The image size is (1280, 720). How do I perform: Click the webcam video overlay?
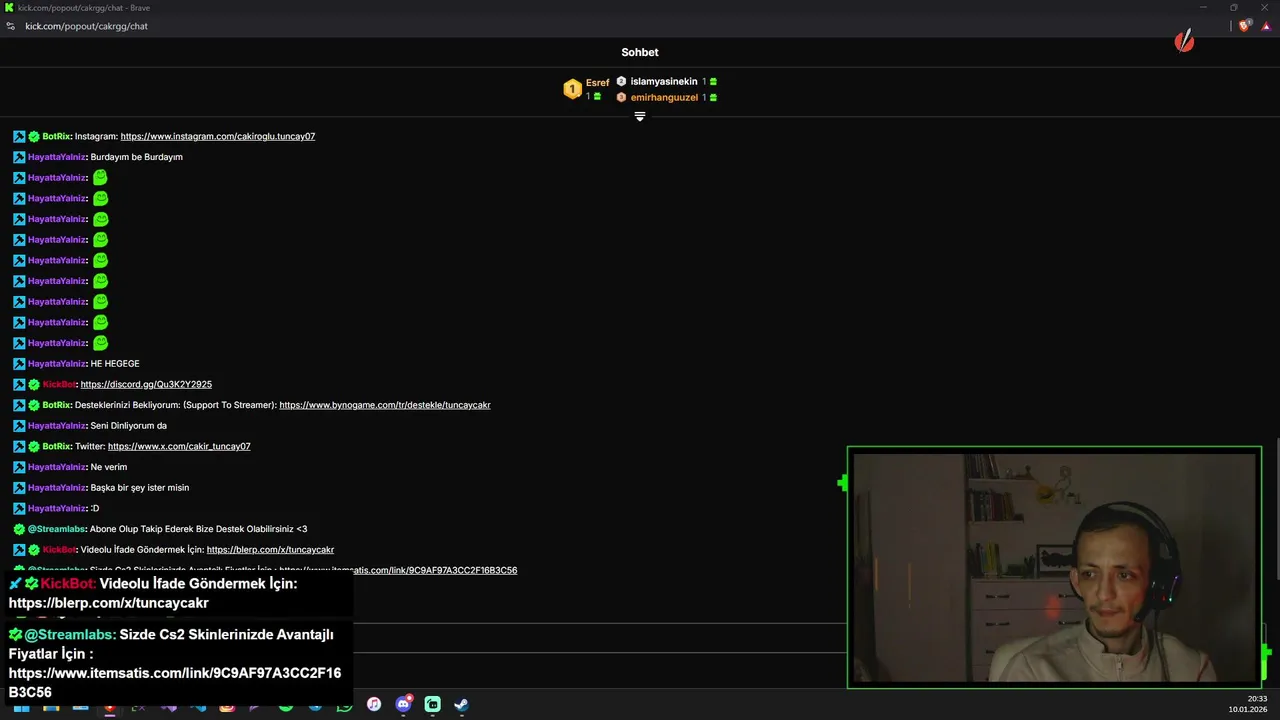pyautogui.click(x=1054, y=567)
